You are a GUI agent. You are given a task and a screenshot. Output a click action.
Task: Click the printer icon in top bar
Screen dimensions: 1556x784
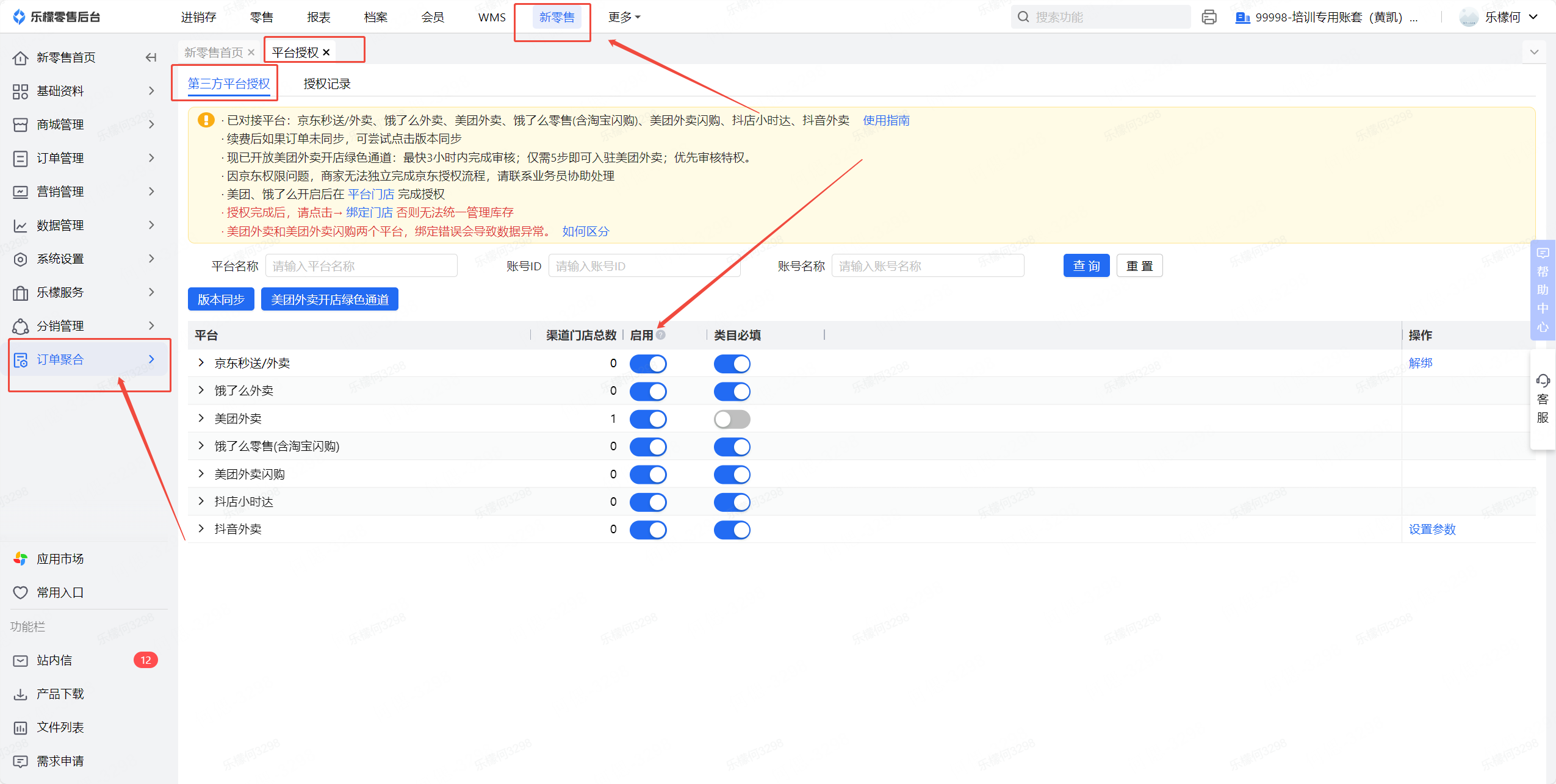(x=1209, y=17)
